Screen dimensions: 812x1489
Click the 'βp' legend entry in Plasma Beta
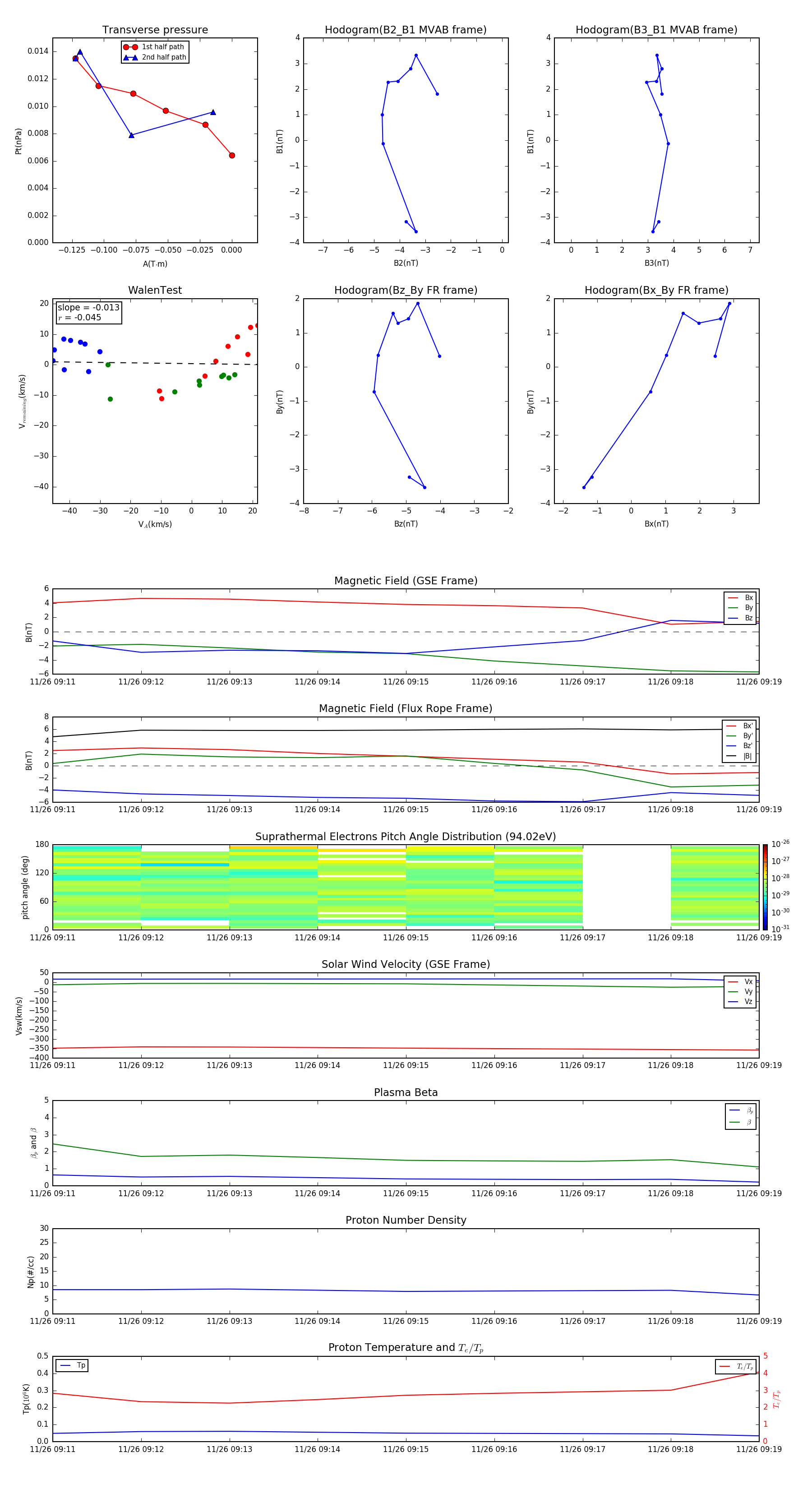tap(741, 1110)
